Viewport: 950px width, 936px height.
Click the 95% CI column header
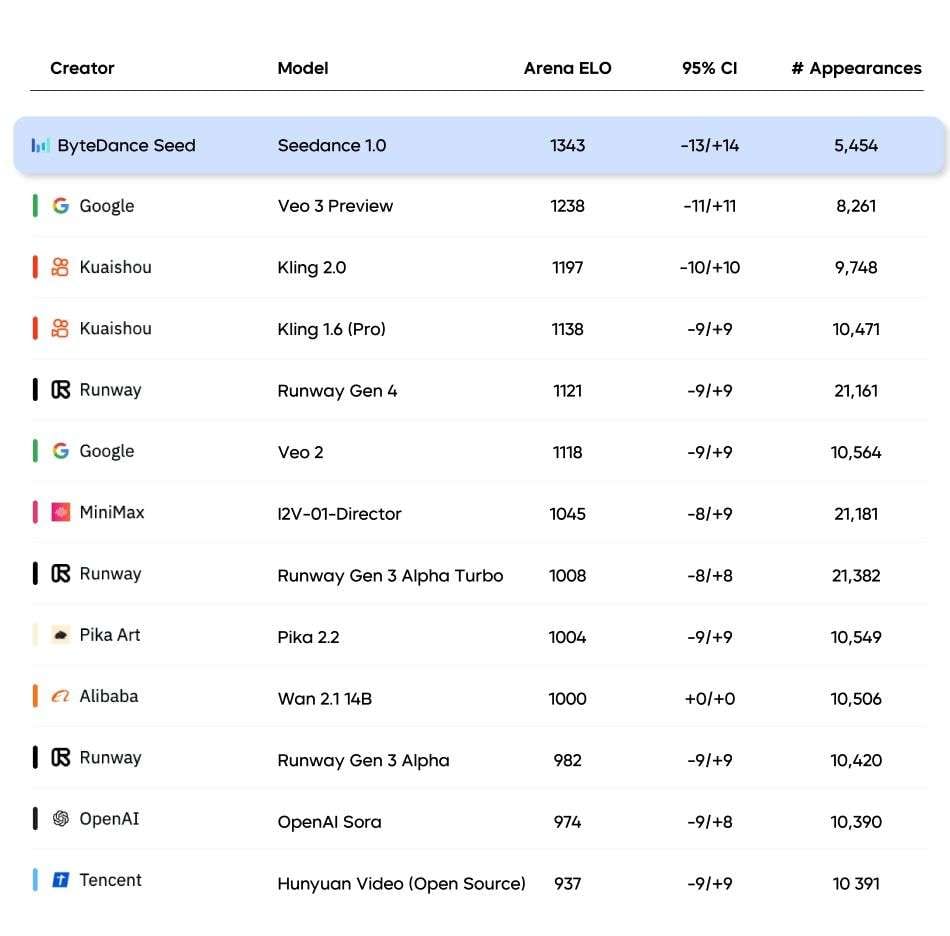(x=709, y=68)
